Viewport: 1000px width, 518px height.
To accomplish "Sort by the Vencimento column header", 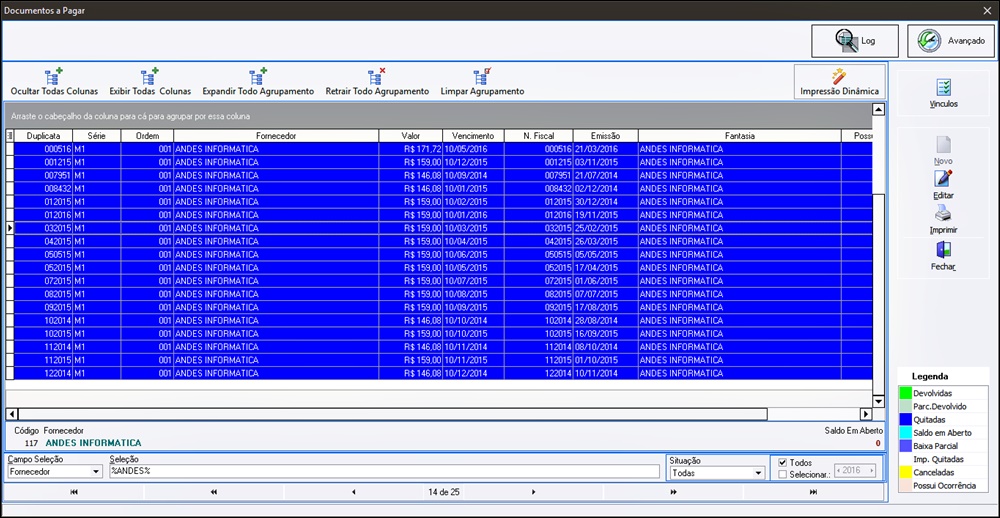I will pos(473,136).
